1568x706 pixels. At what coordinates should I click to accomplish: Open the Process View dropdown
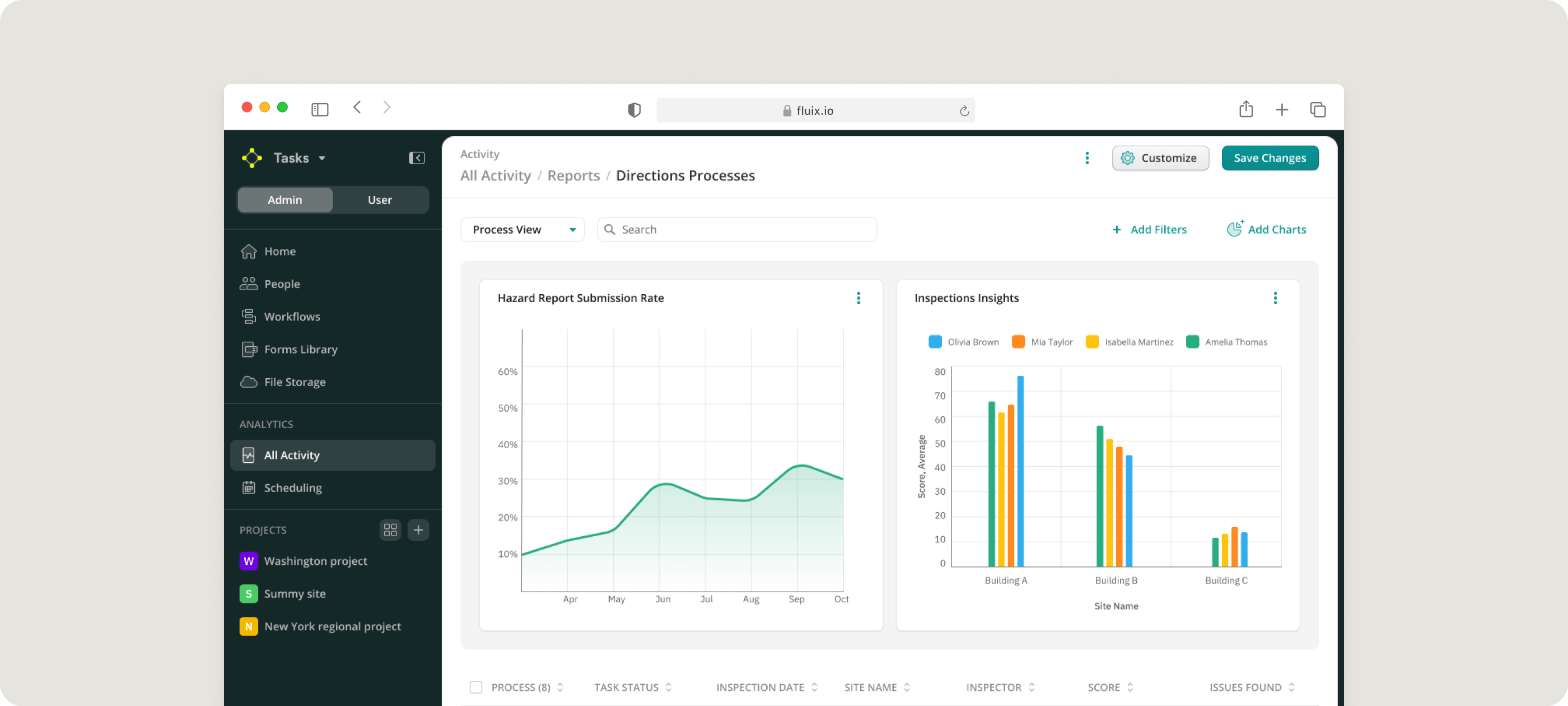point(522,230)
